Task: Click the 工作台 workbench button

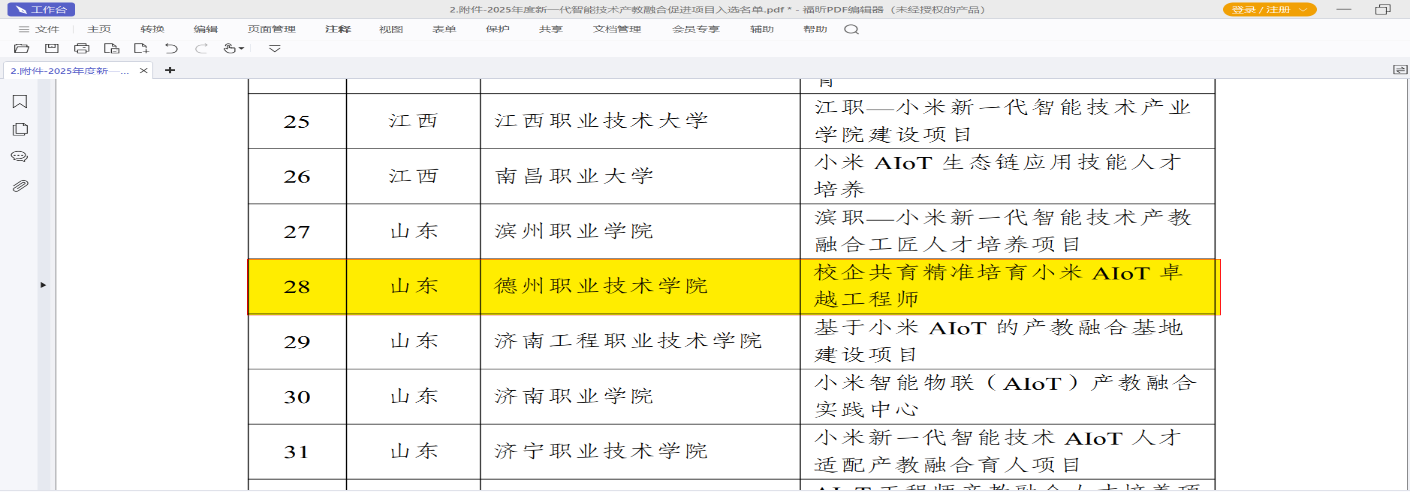Action: pyautogui.click(x=39, y=9)
